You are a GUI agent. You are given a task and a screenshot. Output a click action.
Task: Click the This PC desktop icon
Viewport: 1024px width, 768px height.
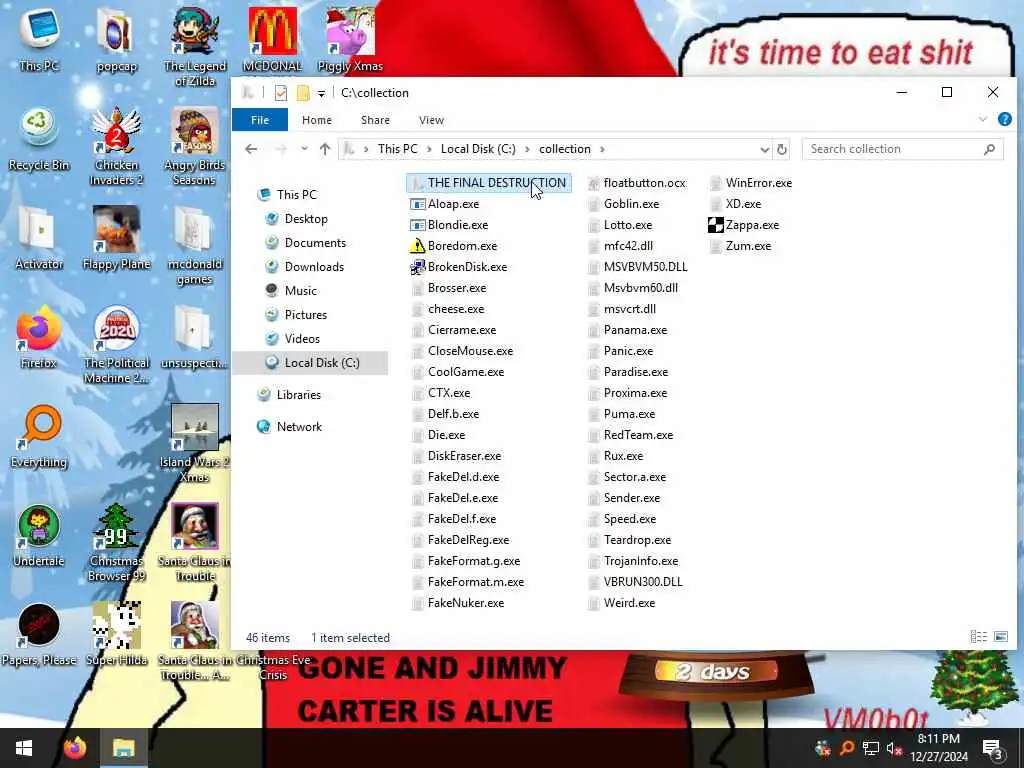[39, 37]
